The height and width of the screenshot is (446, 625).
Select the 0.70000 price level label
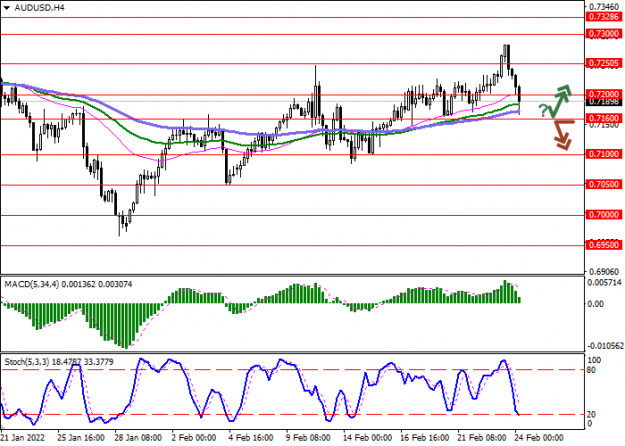604,215
